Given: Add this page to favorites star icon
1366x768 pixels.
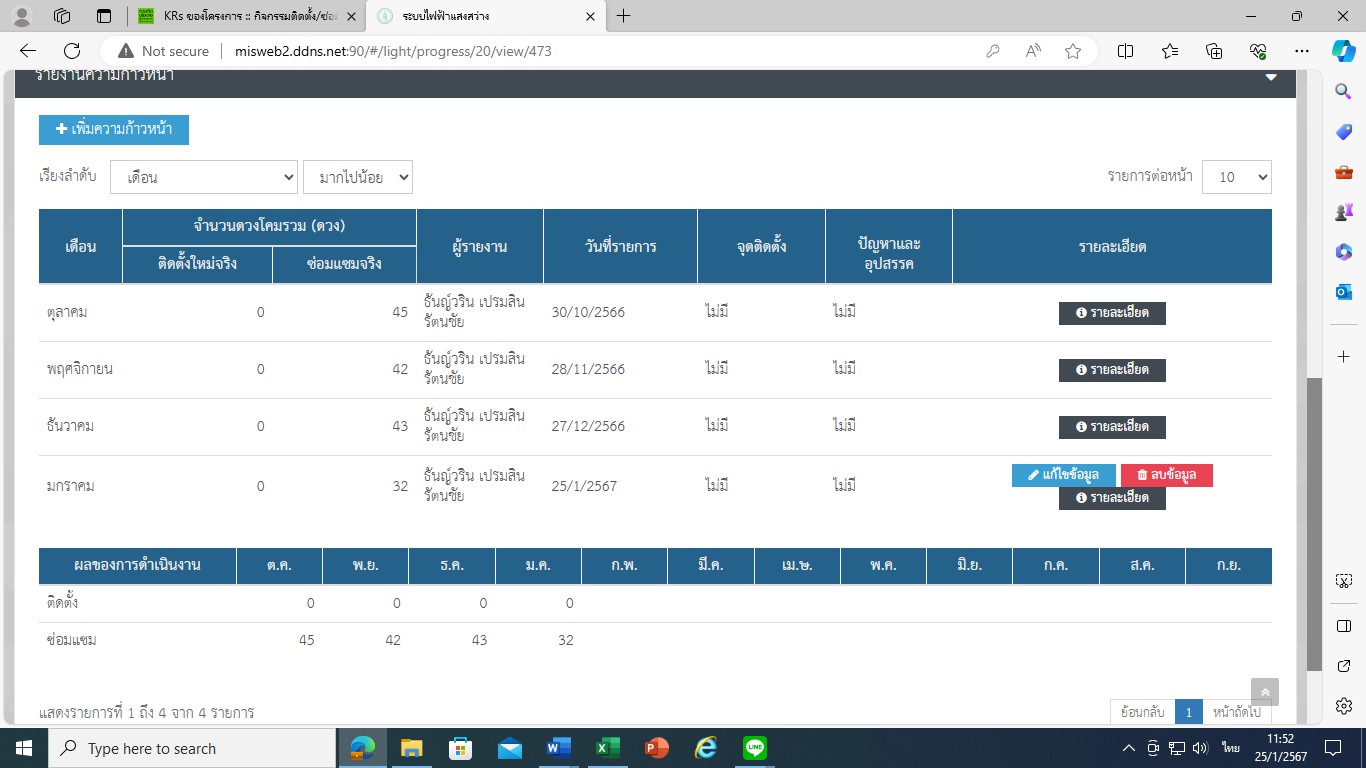Looking at the screenshot, I should click(1073, 51).
